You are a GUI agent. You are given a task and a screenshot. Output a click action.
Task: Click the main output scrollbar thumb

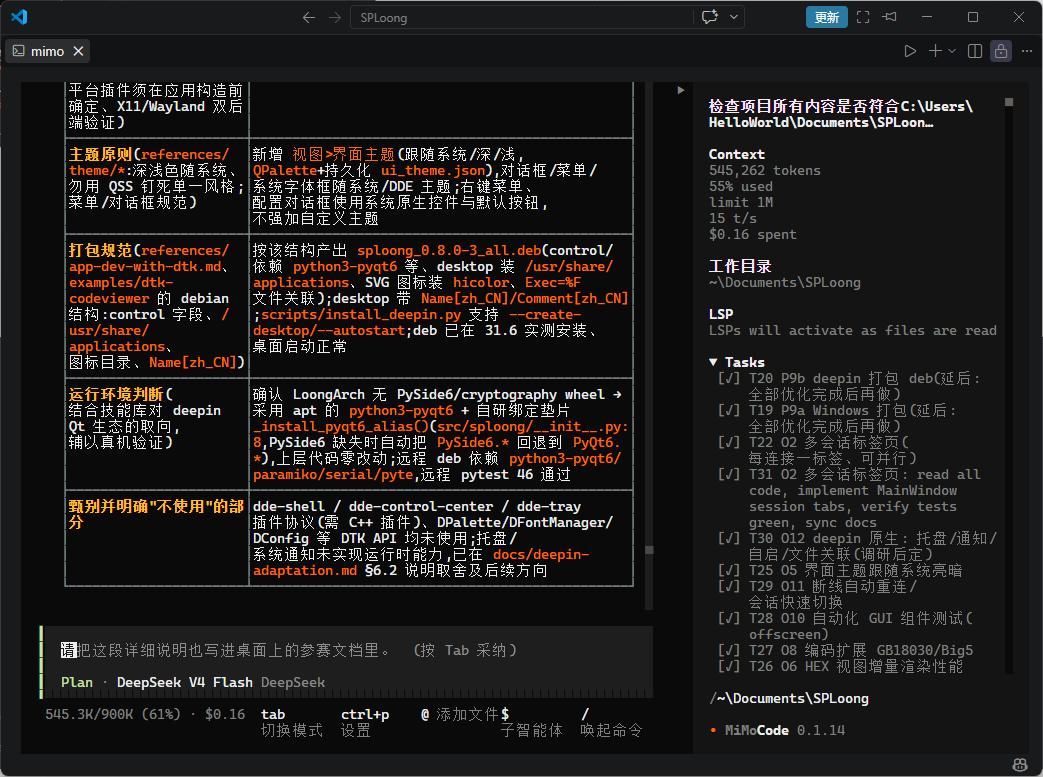tap(649, 550)
